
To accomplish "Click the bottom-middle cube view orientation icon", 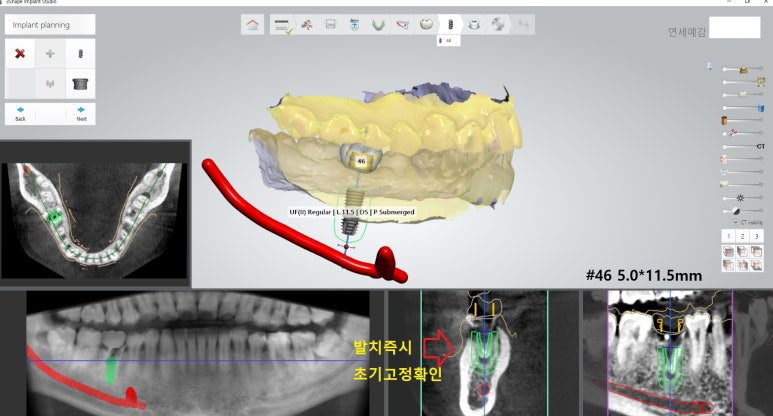I will (742, 265).
